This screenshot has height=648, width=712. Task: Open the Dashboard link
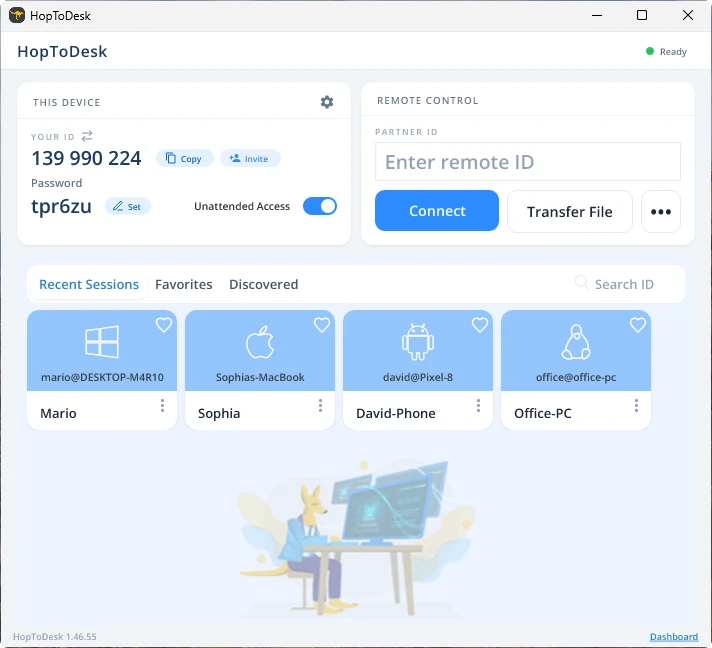(674, 637)
